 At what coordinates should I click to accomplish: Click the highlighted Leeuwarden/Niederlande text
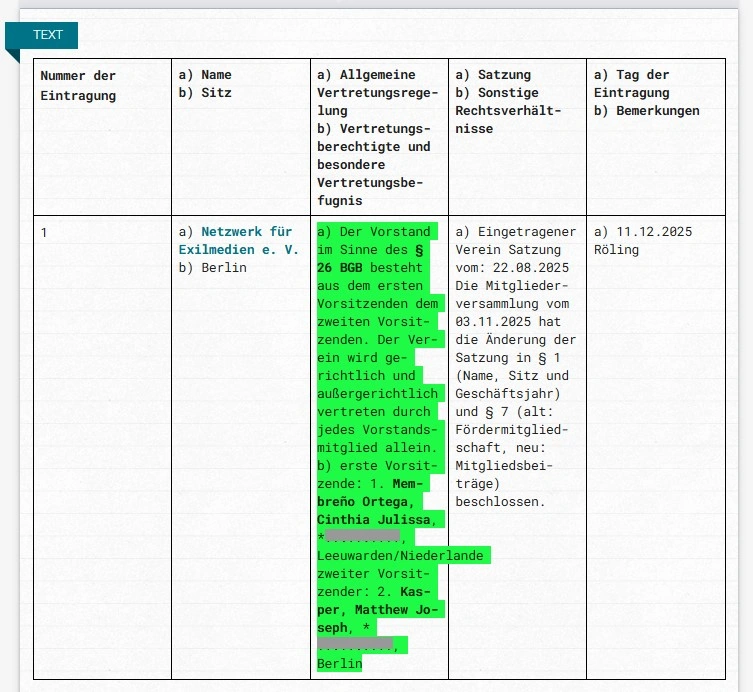pyautogui.click(x=400, y=556)
